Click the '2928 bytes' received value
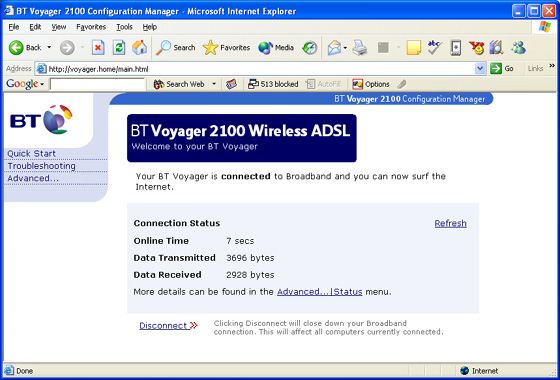The width and height of the screenshot is (560, 380). pos(250,275)
